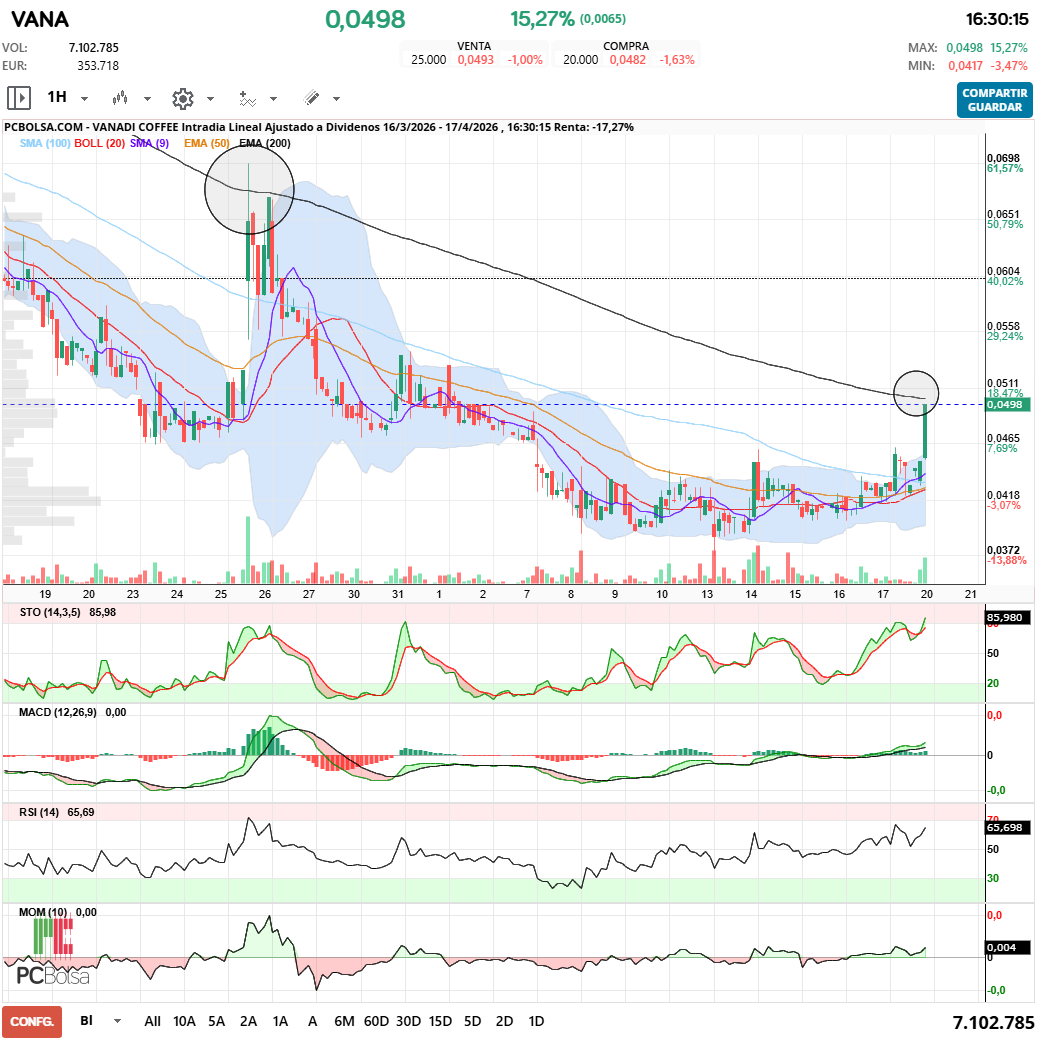1048x1043 pixels.
Task: Open the BI dropdown arrow at bottom
Action: pos(118,1021)
